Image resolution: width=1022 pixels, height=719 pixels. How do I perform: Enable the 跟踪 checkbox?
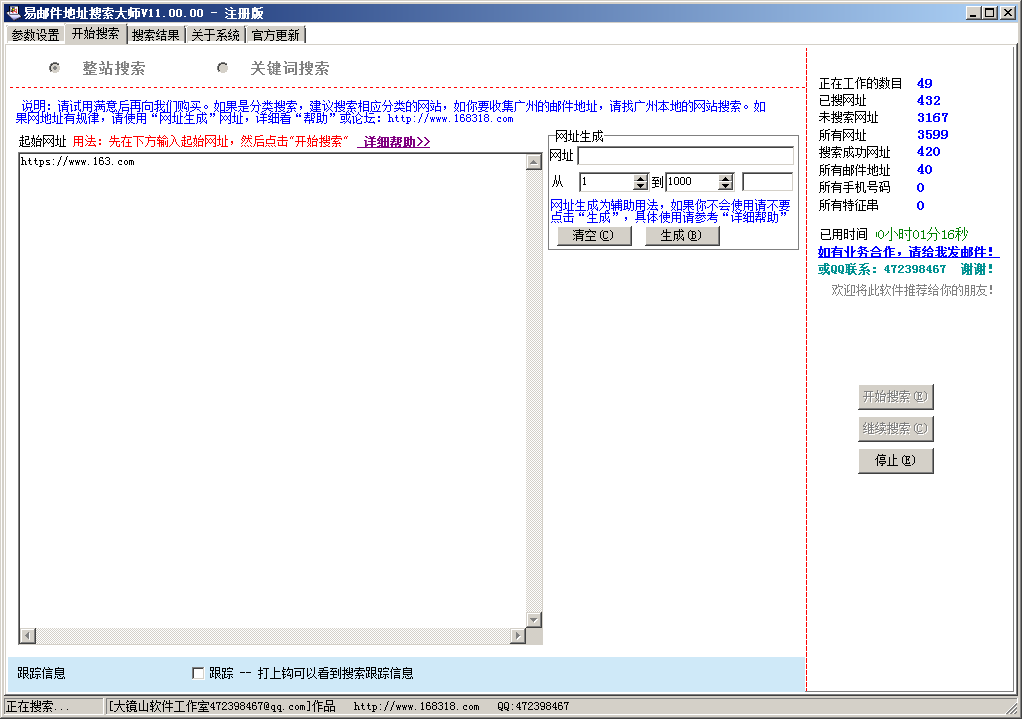point(198,673)
